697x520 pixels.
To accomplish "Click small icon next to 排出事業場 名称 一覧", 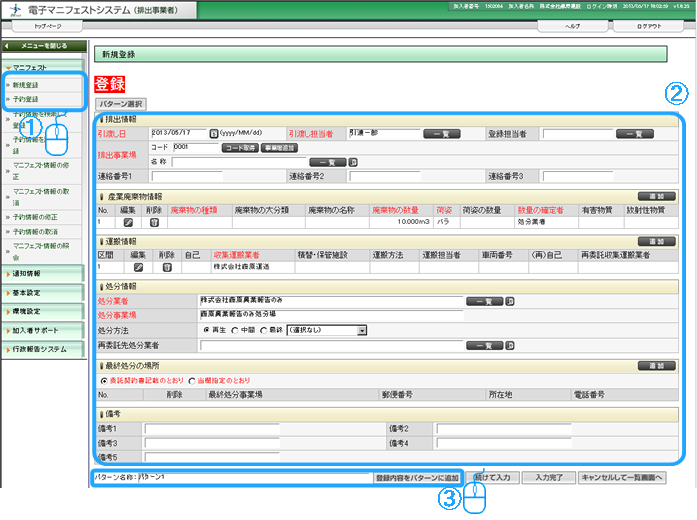I will coord(353,162).
